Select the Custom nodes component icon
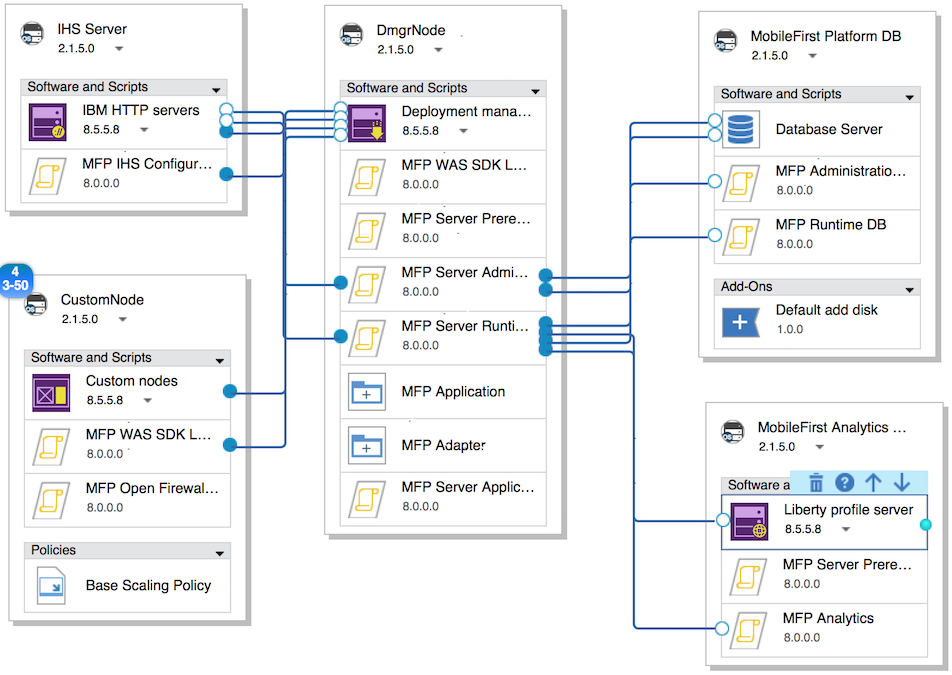952x675 pixels. click(x=51, y=392)
